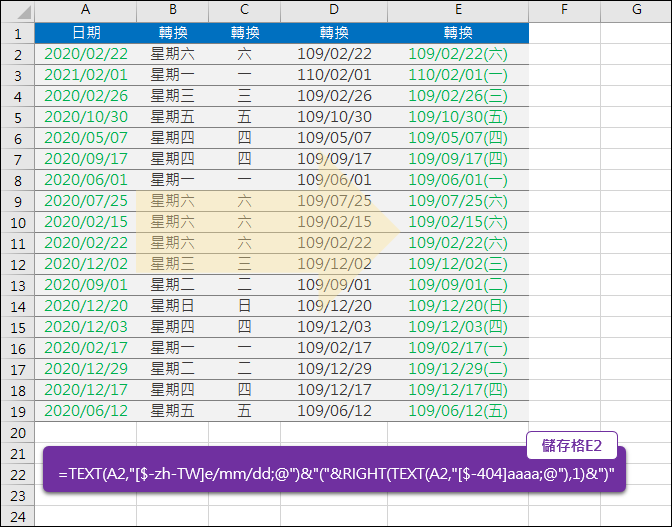672x527 pixels.
Task: Click the 轉換 header in column E
Action: [458, 33]
